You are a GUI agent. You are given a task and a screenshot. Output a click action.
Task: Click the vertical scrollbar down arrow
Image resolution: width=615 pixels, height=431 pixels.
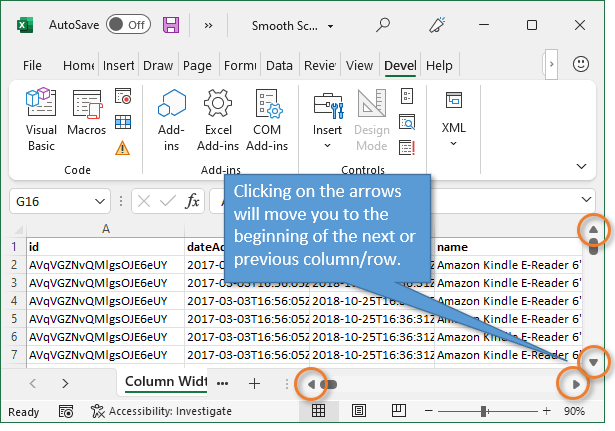(x=593, y=362)
